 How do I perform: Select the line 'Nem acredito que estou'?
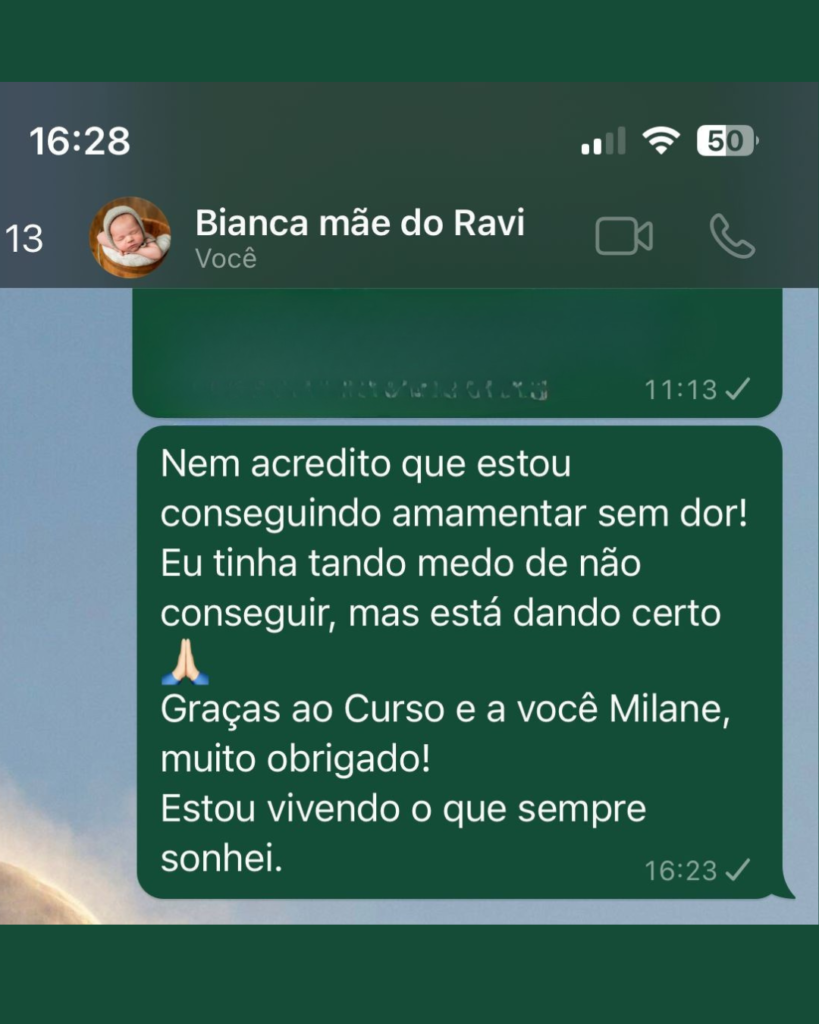coord(366,464)
